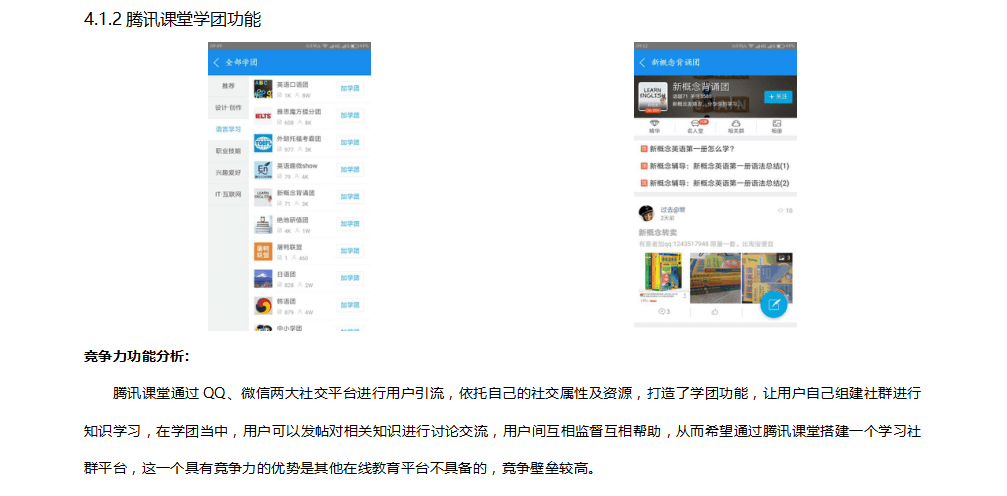This screenshot has width=1007, height=496.
Task: Click group name 韩语团 in list
Action: click(x=286, y=301)
